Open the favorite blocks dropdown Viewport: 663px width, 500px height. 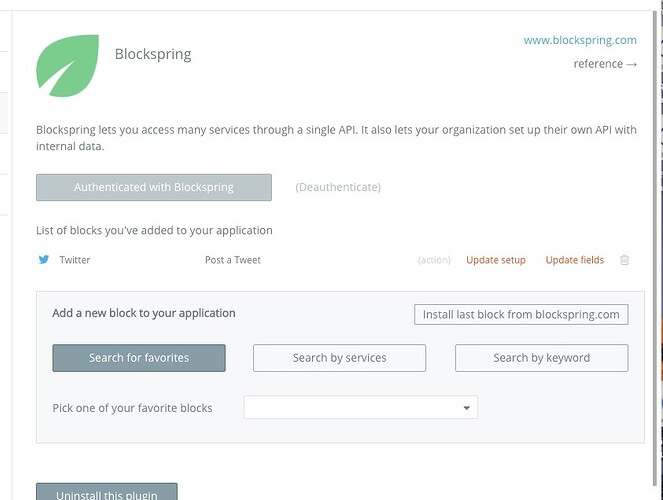361,407
